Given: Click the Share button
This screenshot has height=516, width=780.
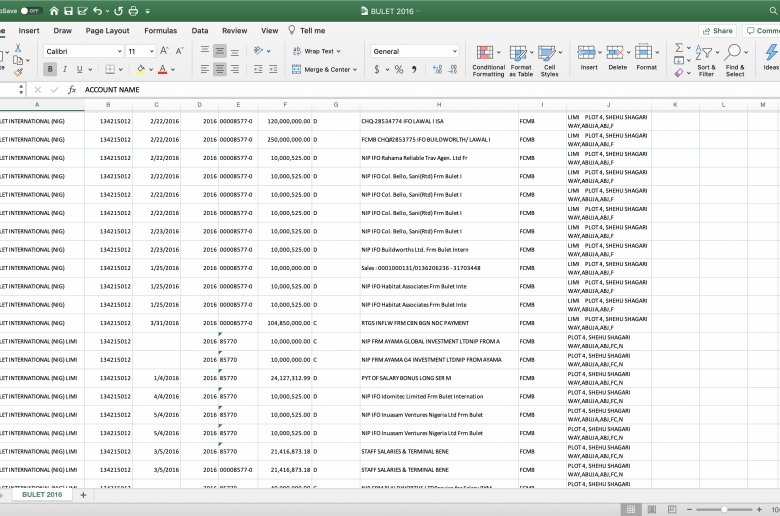Looking at the screenshot, I should pos(717,31).
